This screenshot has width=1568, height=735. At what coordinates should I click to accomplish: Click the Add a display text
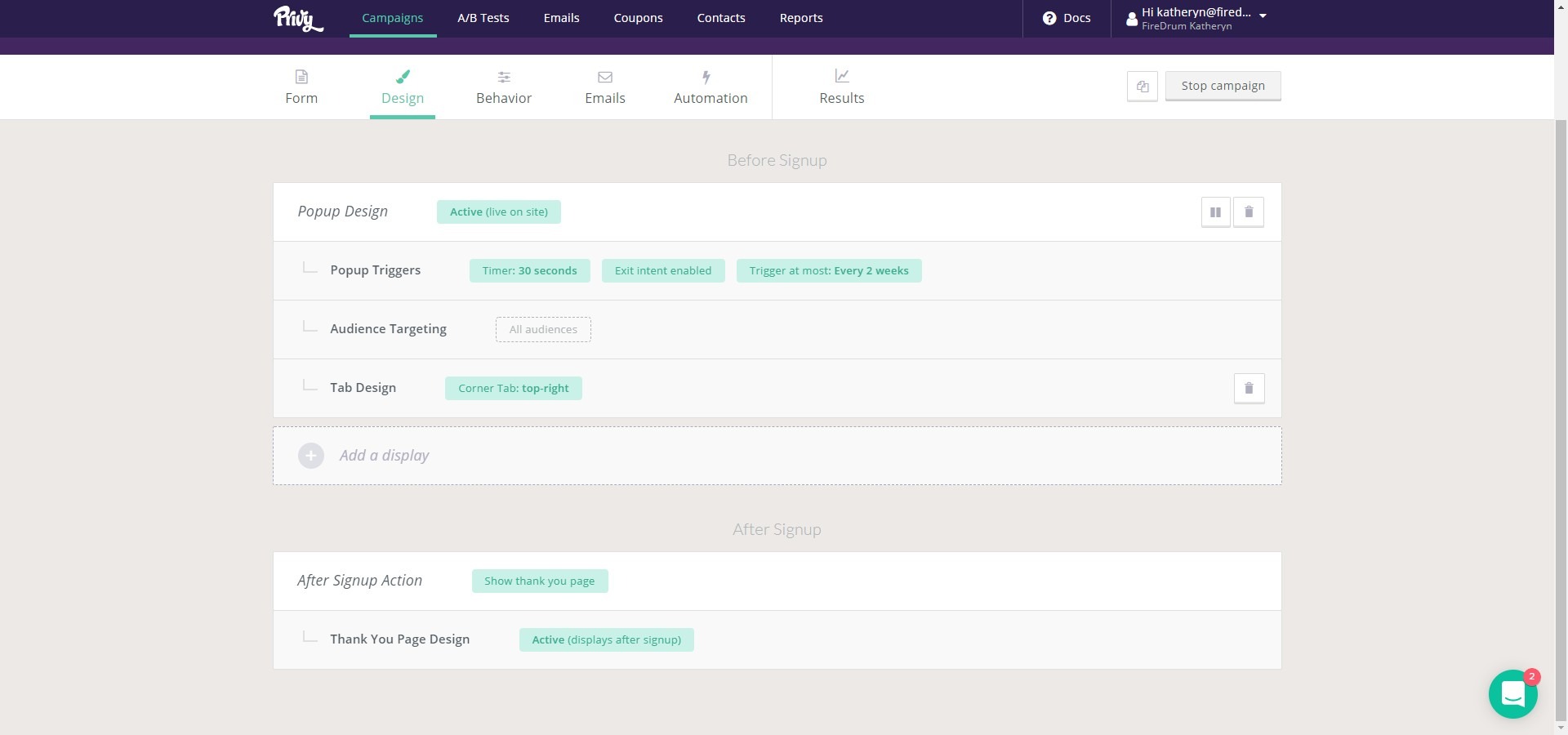tap(385, 456)
